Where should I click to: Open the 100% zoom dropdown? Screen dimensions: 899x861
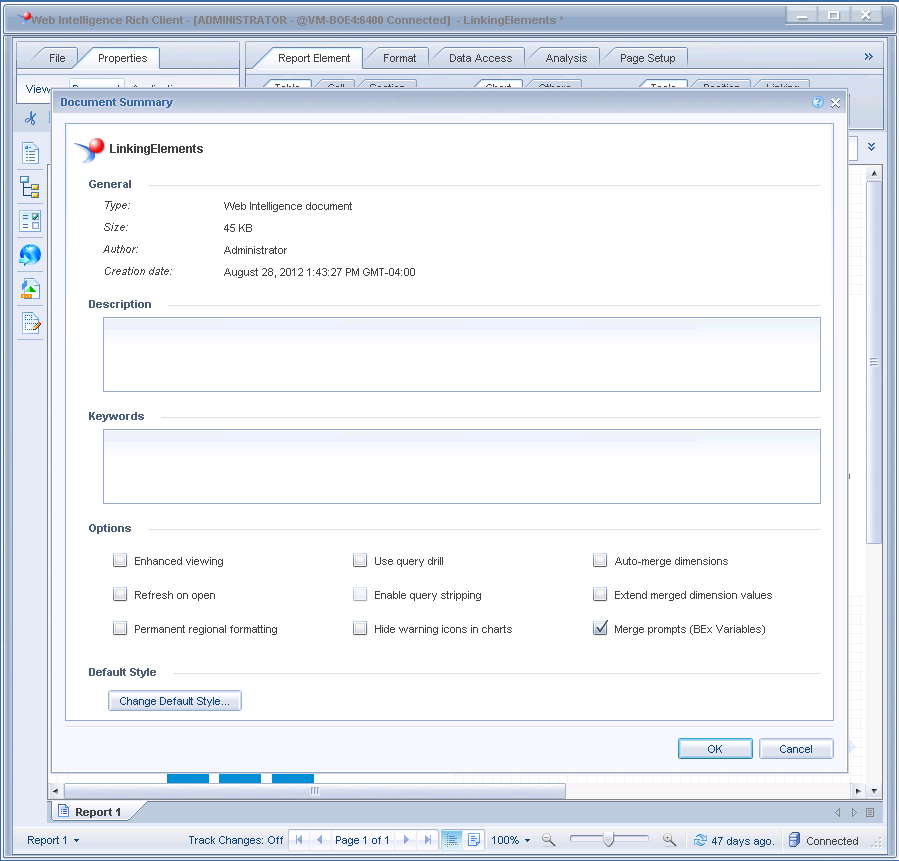[x=511, y=840]
